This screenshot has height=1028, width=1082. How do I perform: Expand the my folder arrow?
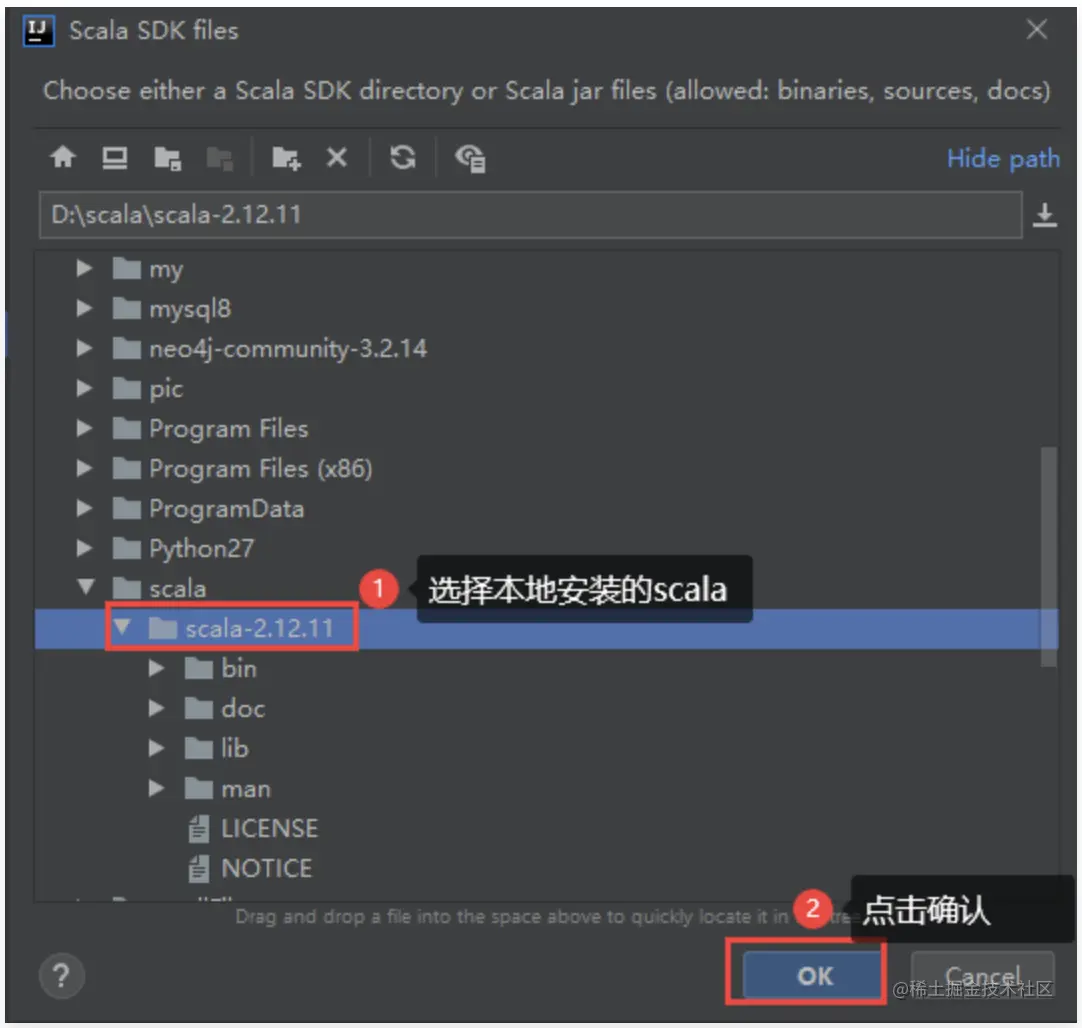click(x=84, y=268)
